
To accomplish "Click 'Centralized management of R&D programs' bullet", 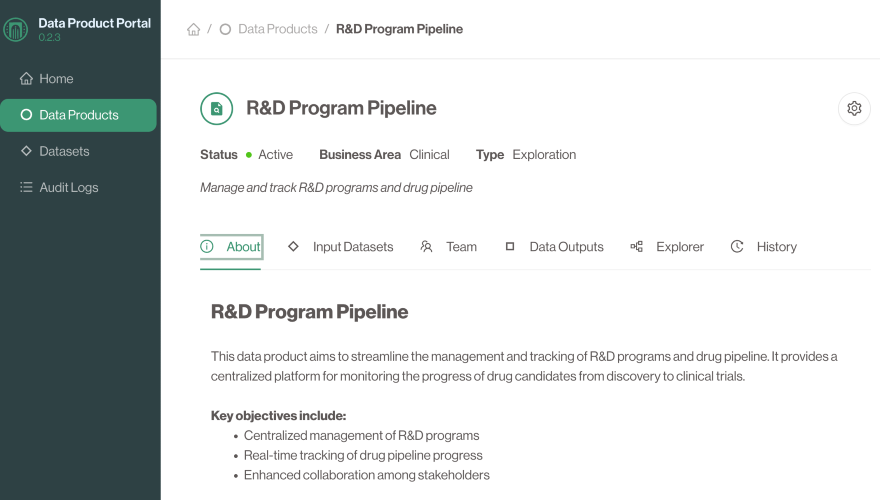I will (x=361, y=435).
